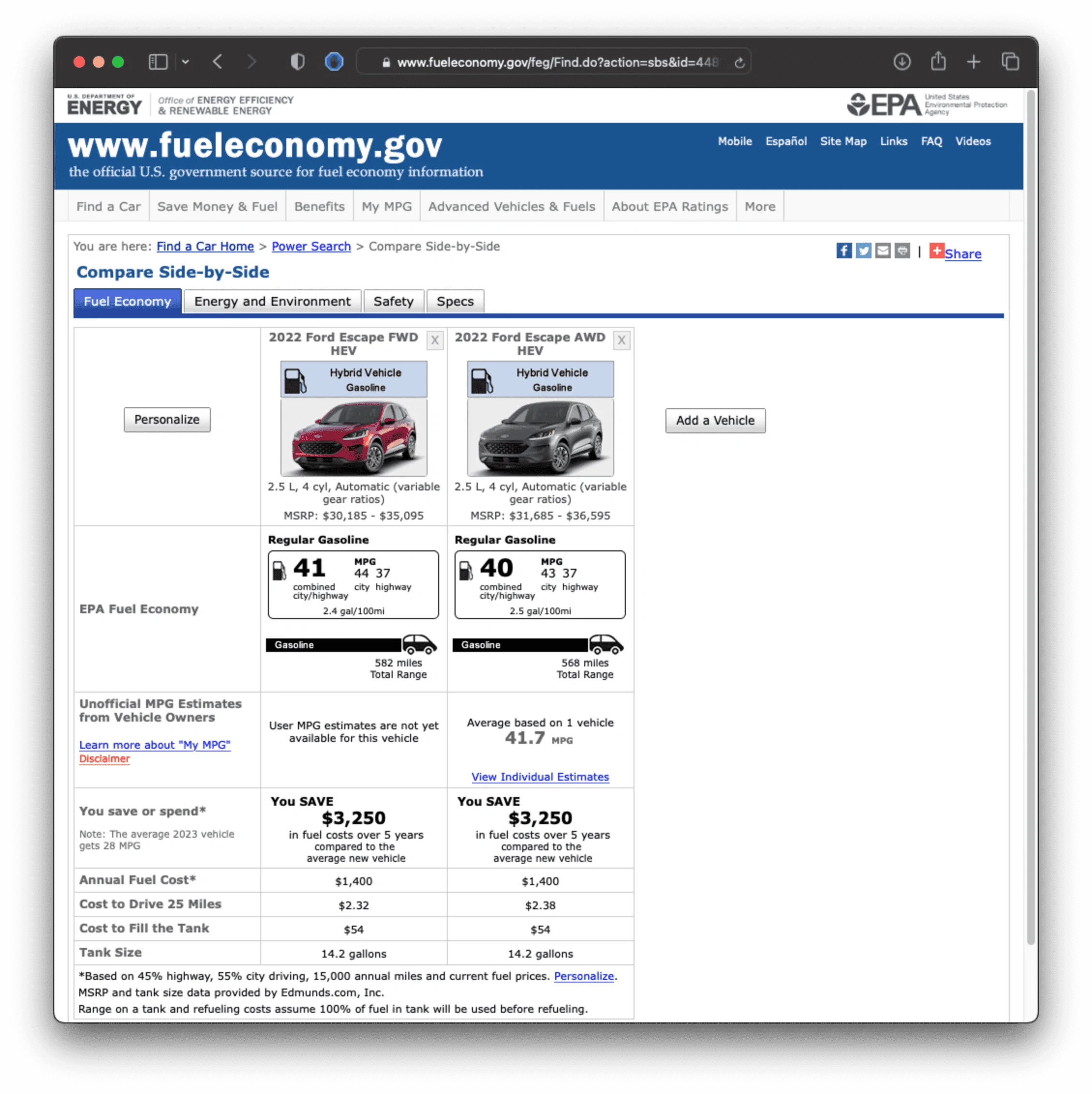Open the My MPG menu

click(386, 207)
